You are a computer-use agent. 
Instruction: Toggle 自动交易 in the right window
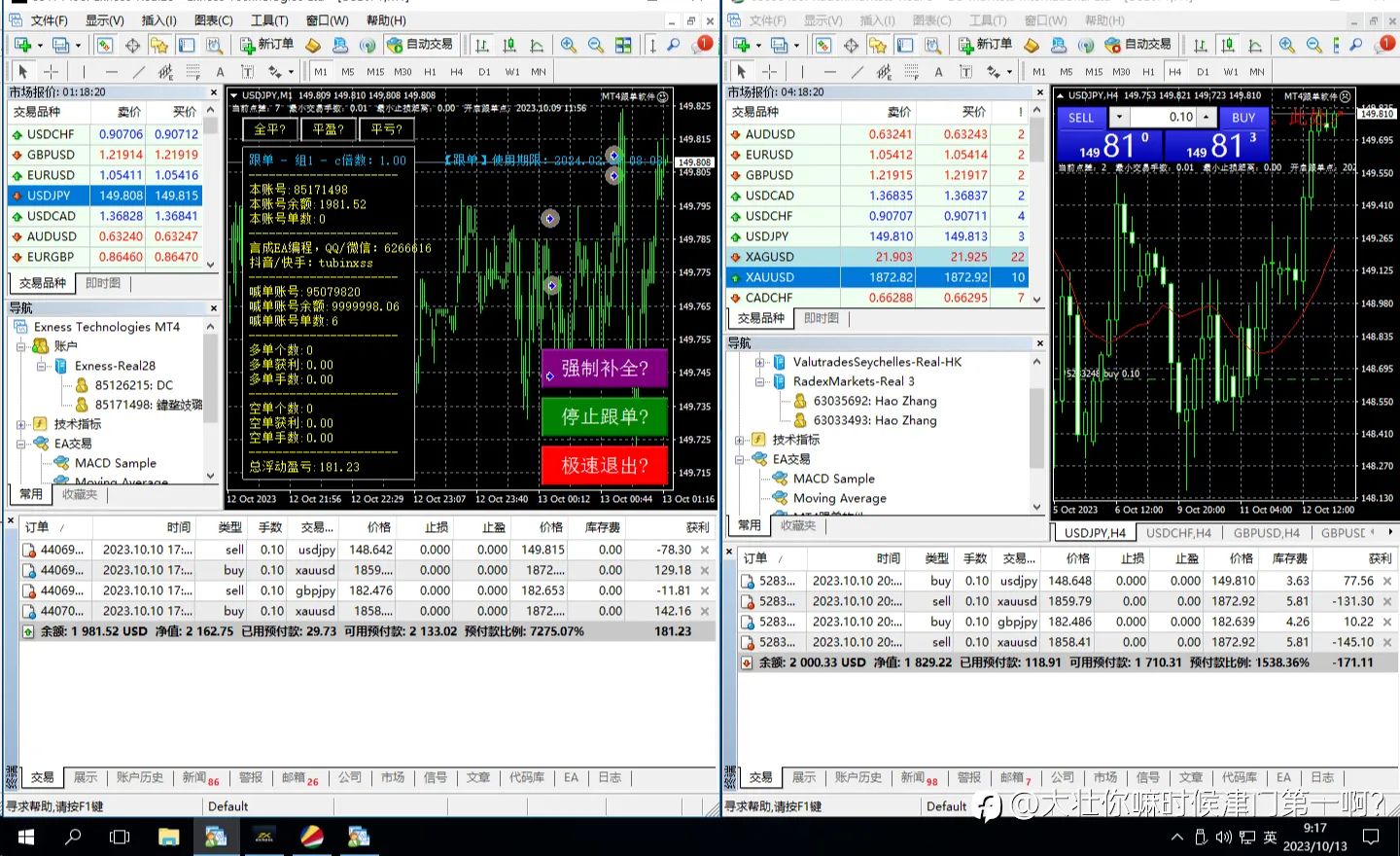[x=1138, y=45]
